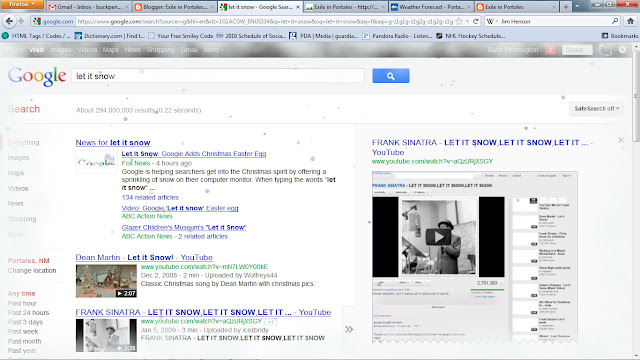Screen dimensions: 640x360
Task: Click the notification count badge beside Buck Pennington
Action: [550, 50]
